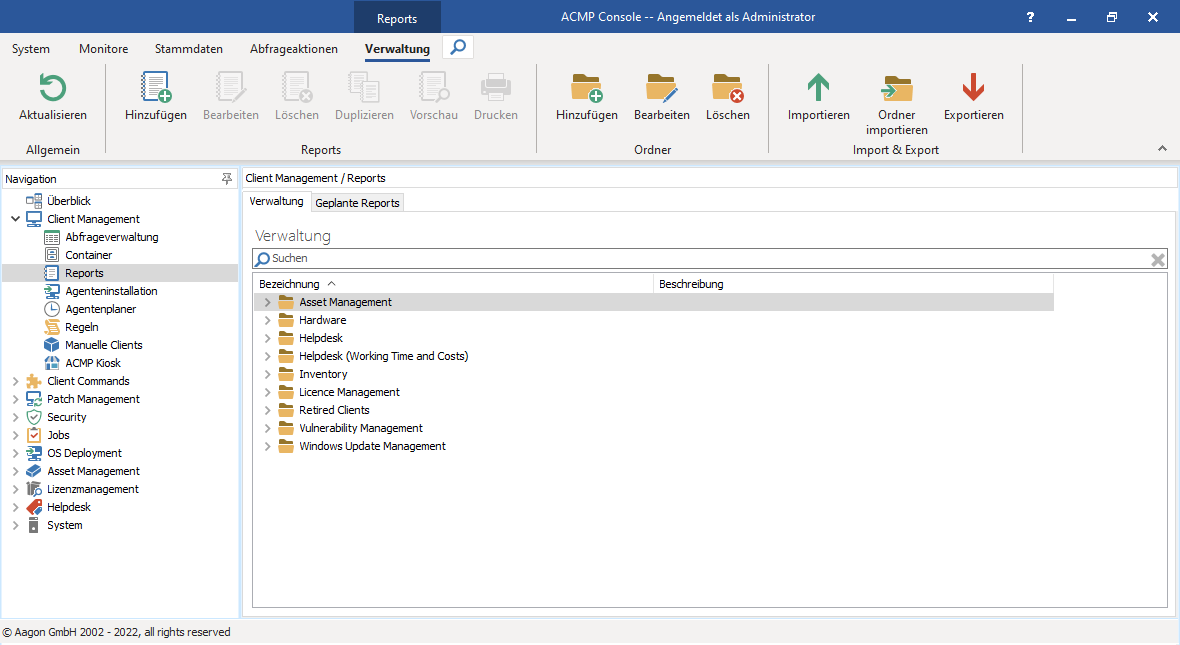
Task: Expand the Helpdesk (Working Time and Costs) folder
Action: point(267,357)
